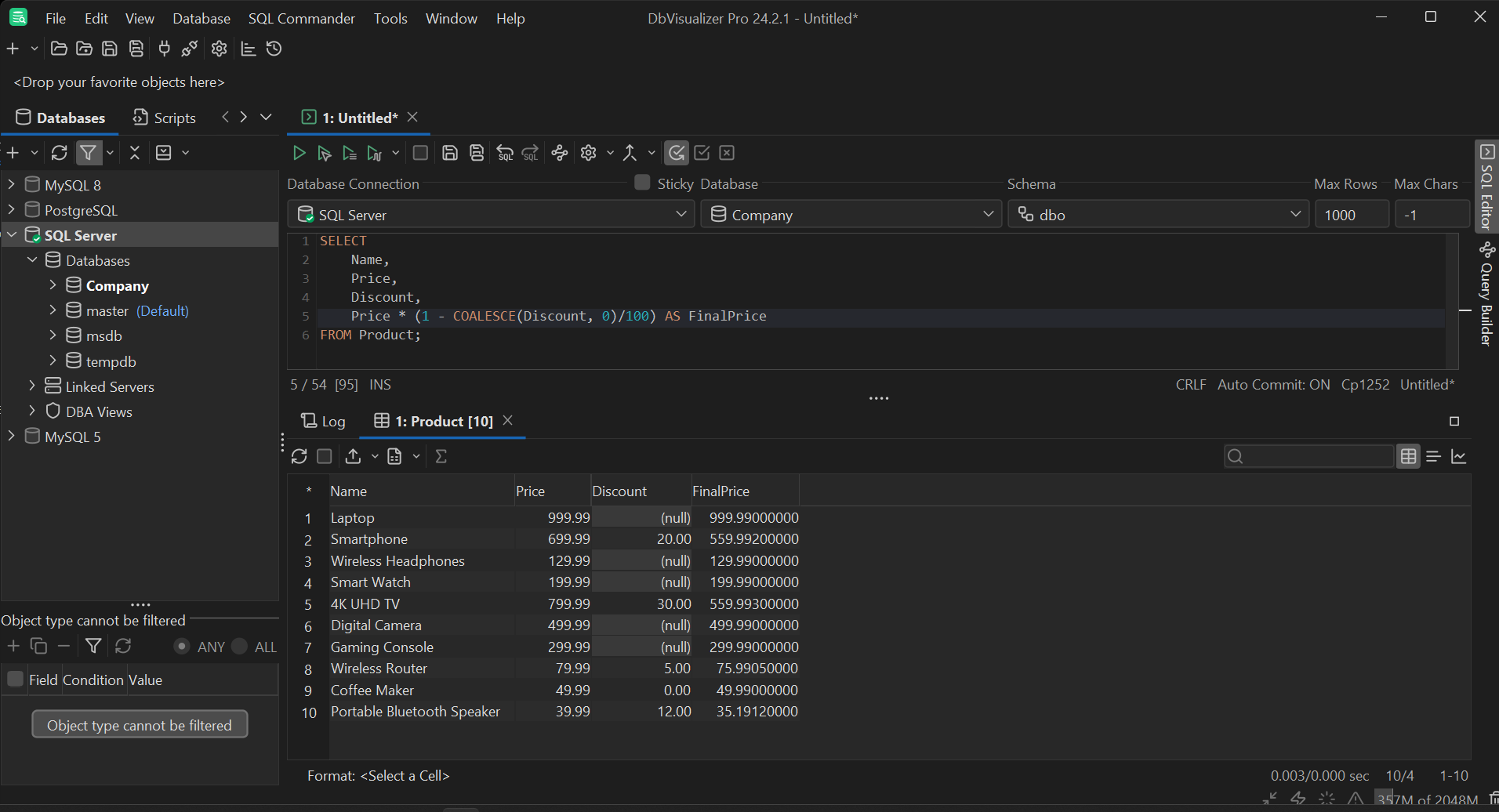Reload the results grid with refresh icon
The width and height of the screenshot is (1499, 812).
[299, 455]
